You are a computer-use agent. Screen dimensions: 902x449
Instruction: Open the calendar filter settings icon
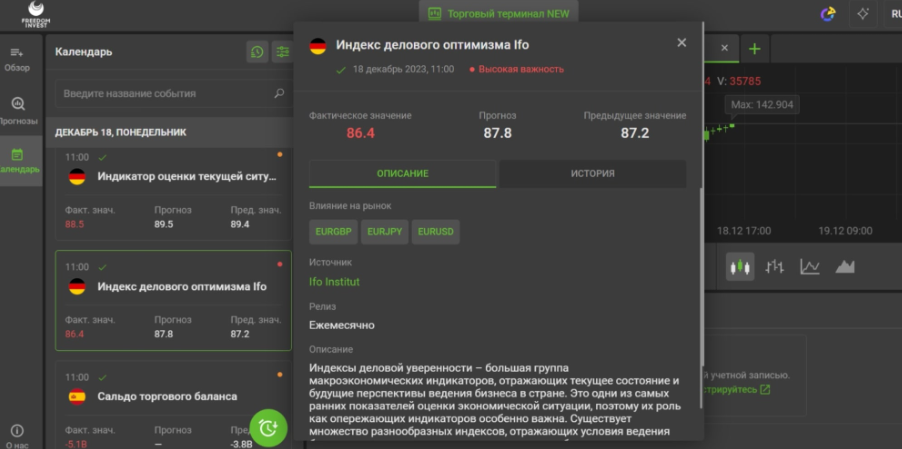[x=282, y=52]
